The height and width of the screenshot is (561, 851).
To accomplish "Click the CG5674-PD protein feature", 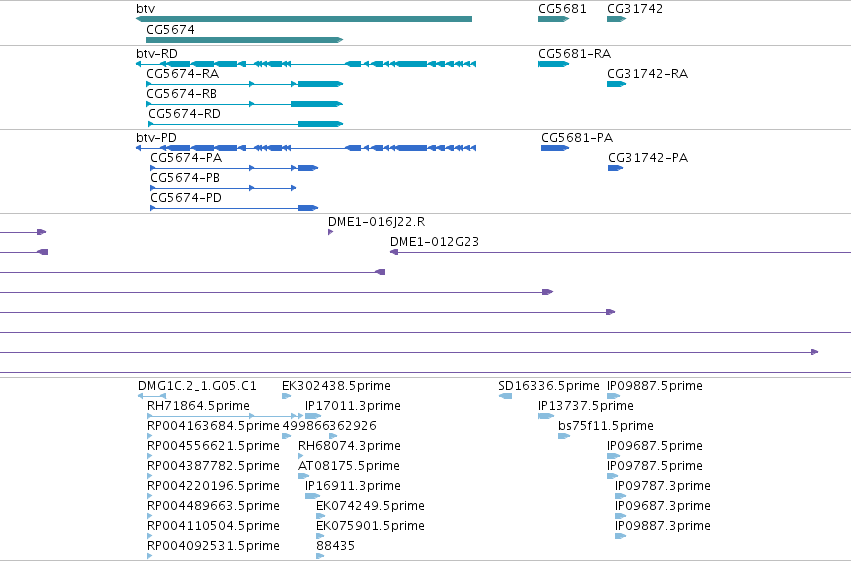I will 234,208.
